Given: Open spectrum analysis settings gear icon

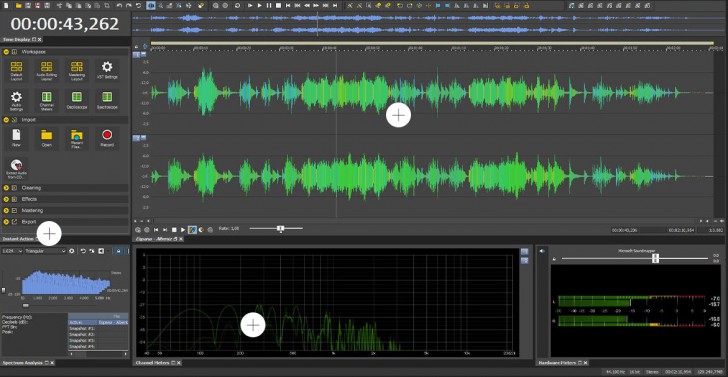Looking at the screenshot, I should 72,251.
